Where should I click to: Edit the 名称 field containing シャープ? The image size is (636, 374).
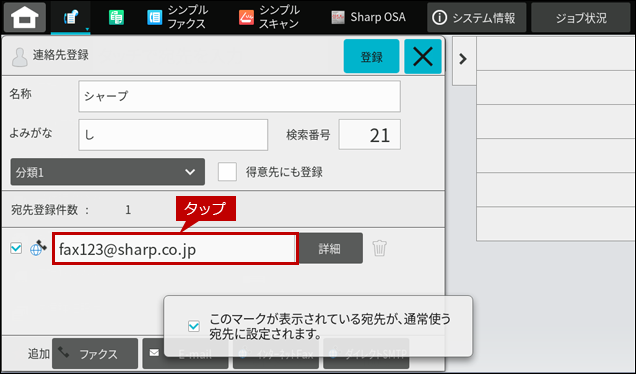(x=239, y=96)
